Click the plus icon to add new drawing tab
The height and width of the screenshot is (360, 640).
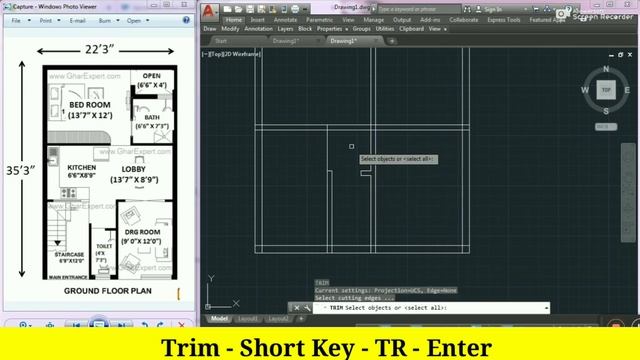pos(392,41)
